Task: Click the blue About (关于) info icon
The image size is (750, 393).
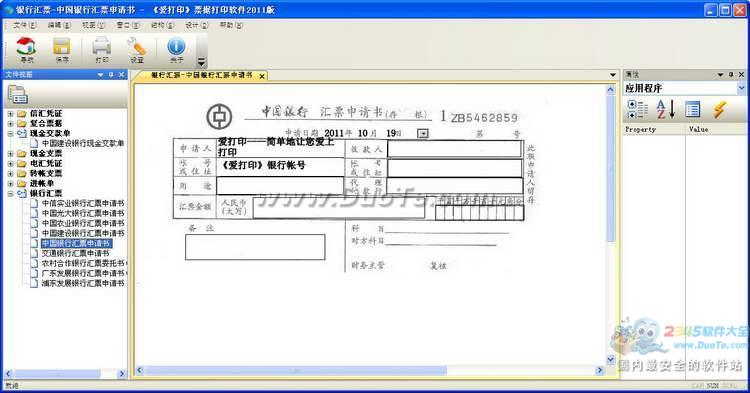Action: click(x=176, y=46)
